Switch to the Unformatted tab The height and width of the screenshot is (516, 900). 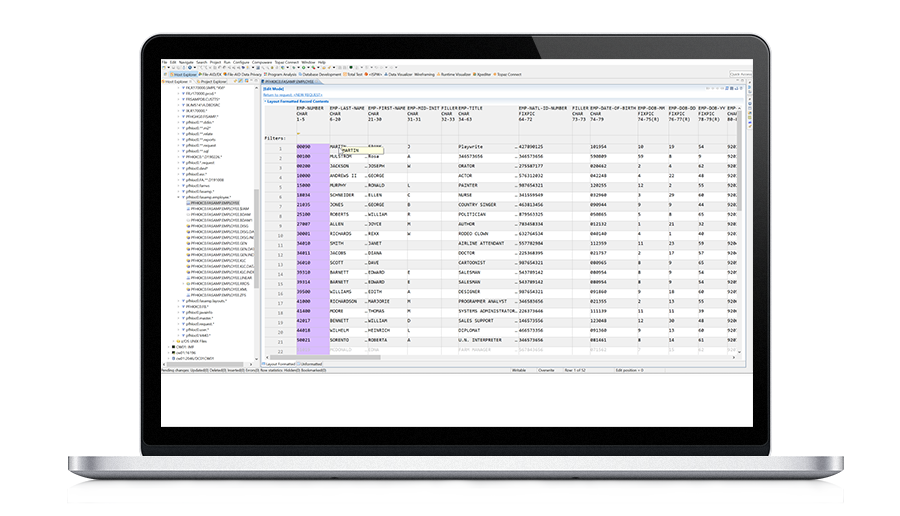[x=310, y=363]
